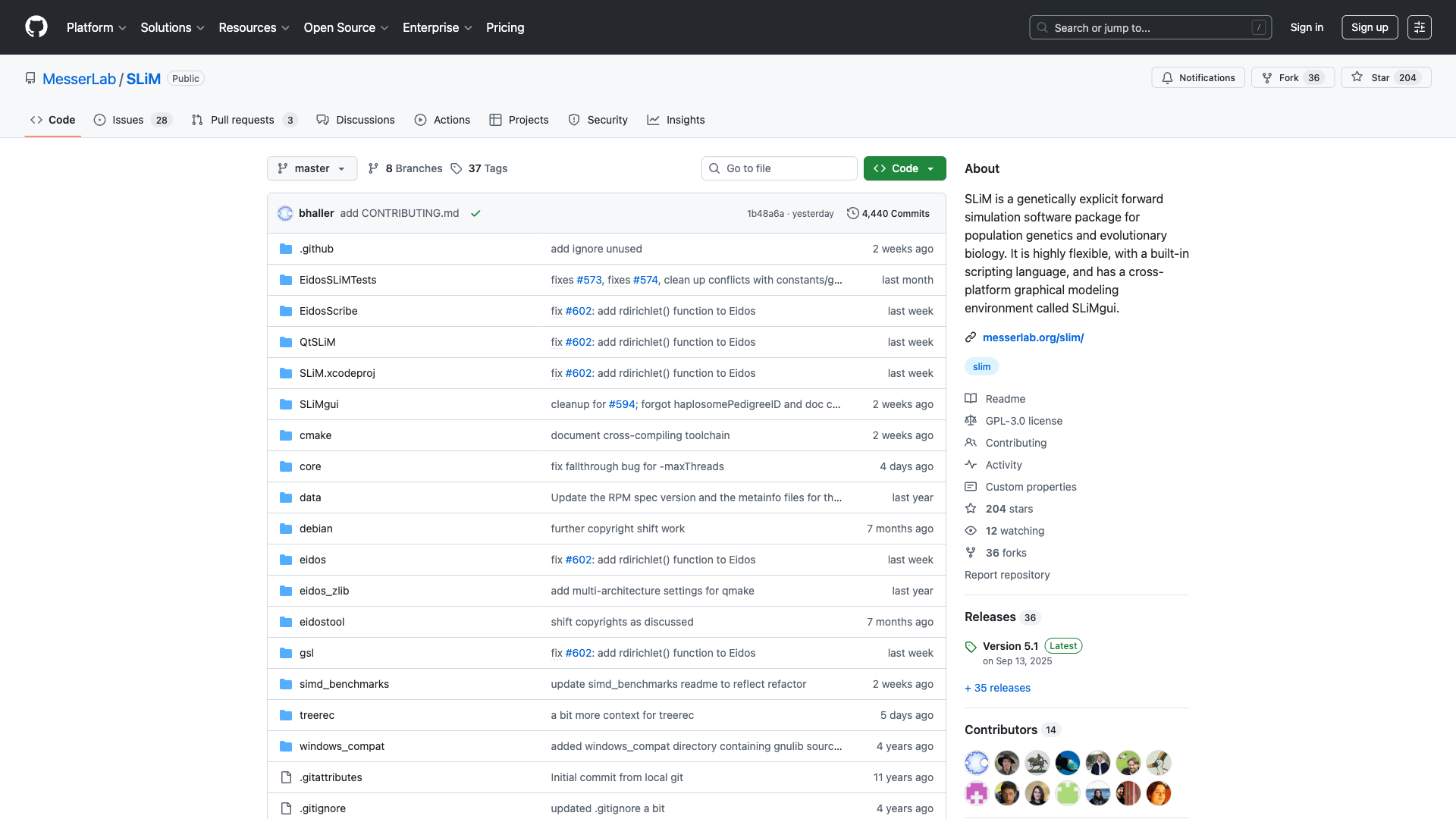Click the Go to file input
Viewport: 1456px width, 819px height.
click(780, 168)
